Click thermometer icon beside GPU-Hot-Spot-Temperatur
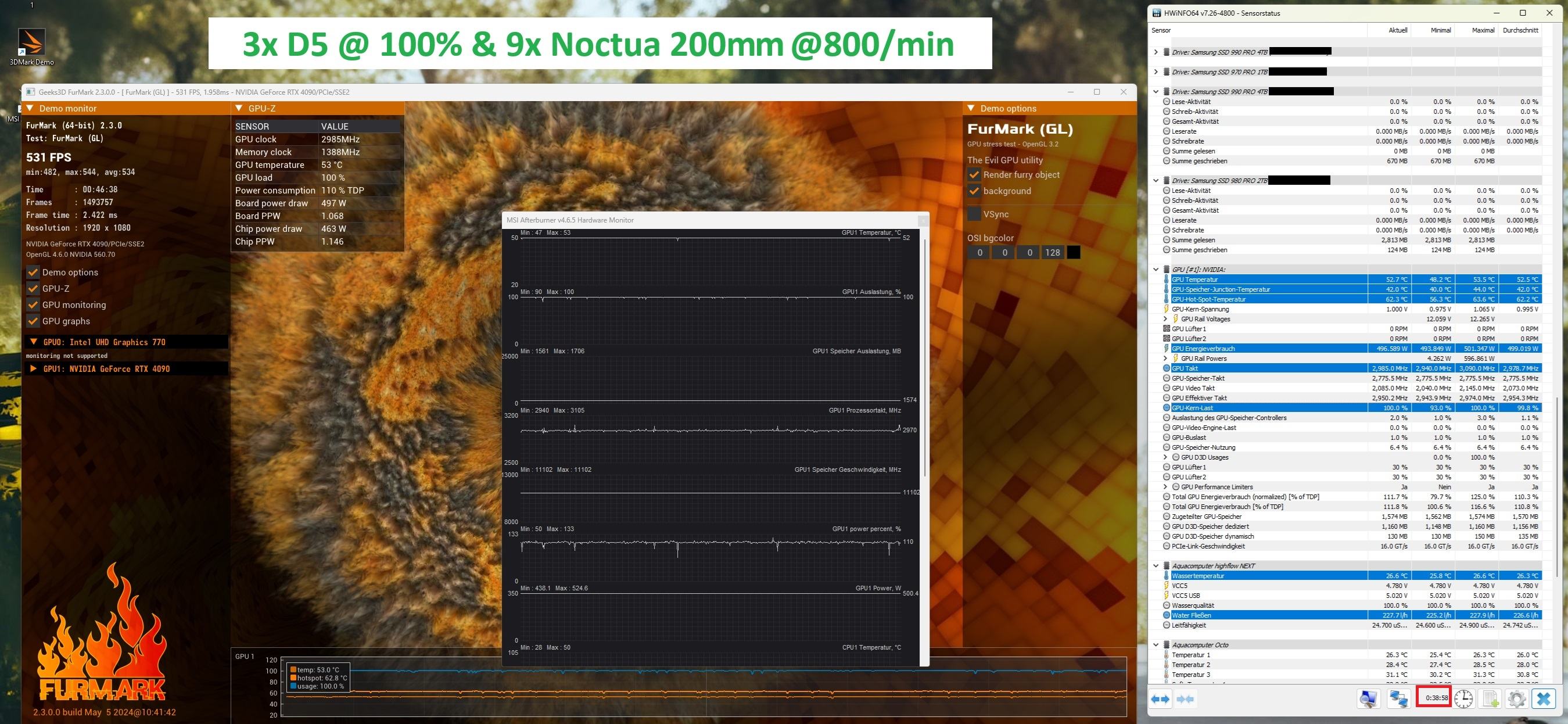 pos(1166,299)
